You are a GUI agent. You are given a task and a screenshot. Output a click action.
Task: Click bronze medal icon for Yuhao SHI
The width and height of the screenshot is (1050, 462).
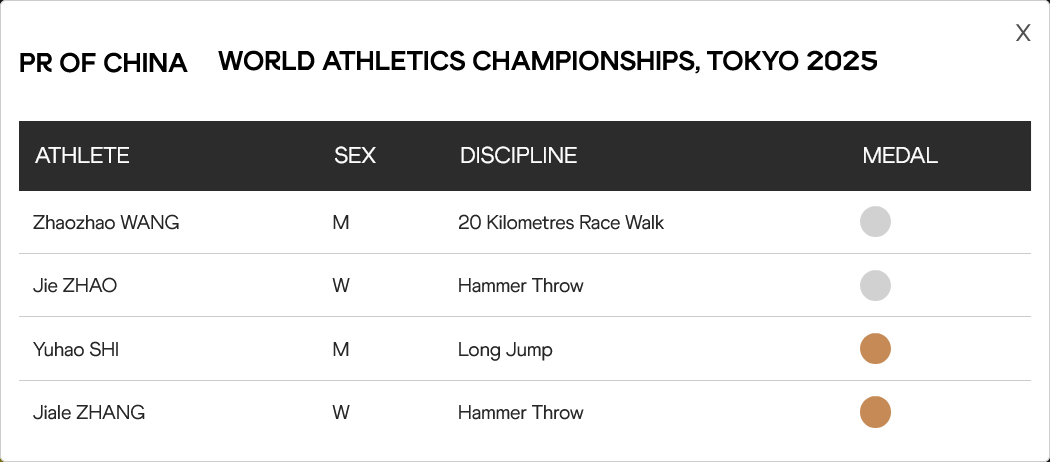click(x=875, y=349)
